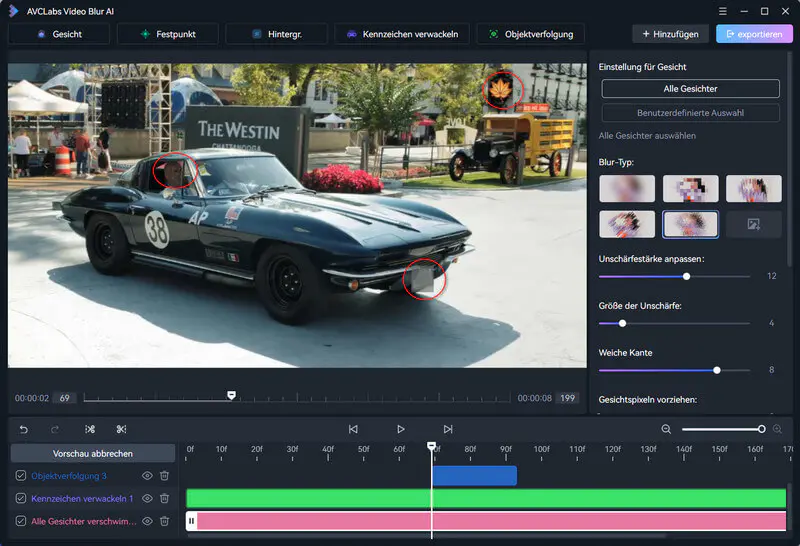Toggle checkbox for Alle Gesichter verschwim...
Screen dimensions: 800x546
[20, 521]
